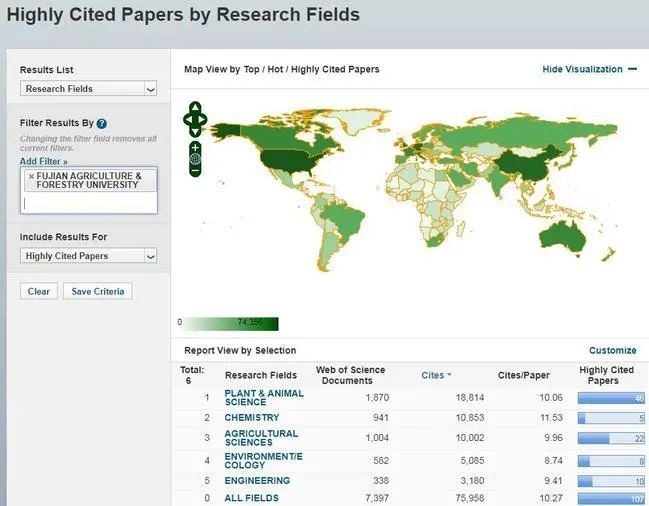The image size is (649, 506).
Task: Click the map color scale legend
Action: click(x=230, y=324)
